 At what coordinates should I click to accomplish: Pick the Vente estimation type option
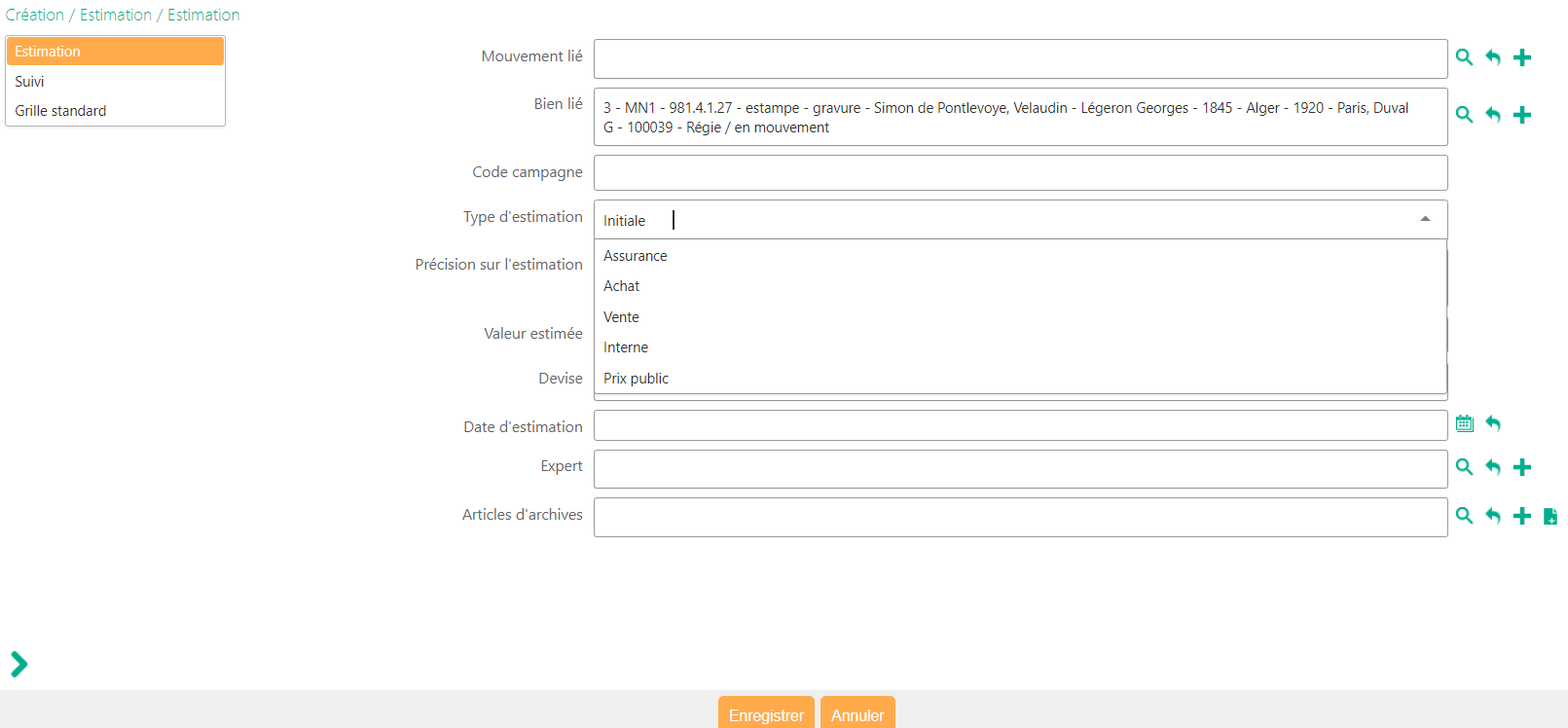point(622,317)
